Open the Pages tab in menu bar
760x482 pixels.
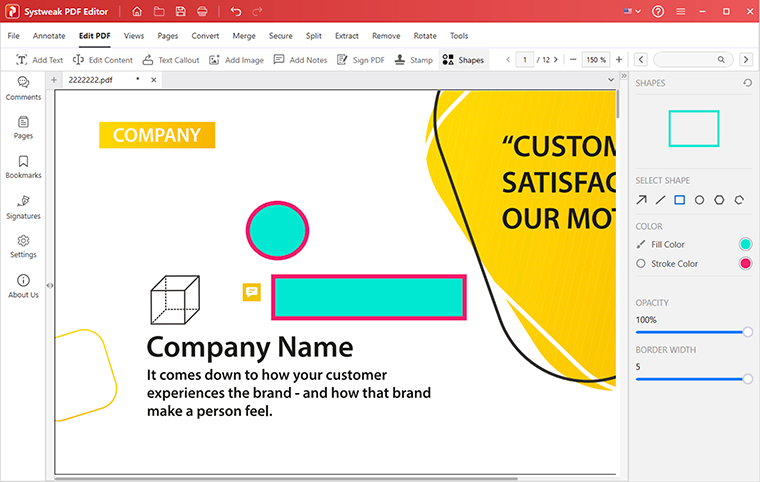pos(168,36)
